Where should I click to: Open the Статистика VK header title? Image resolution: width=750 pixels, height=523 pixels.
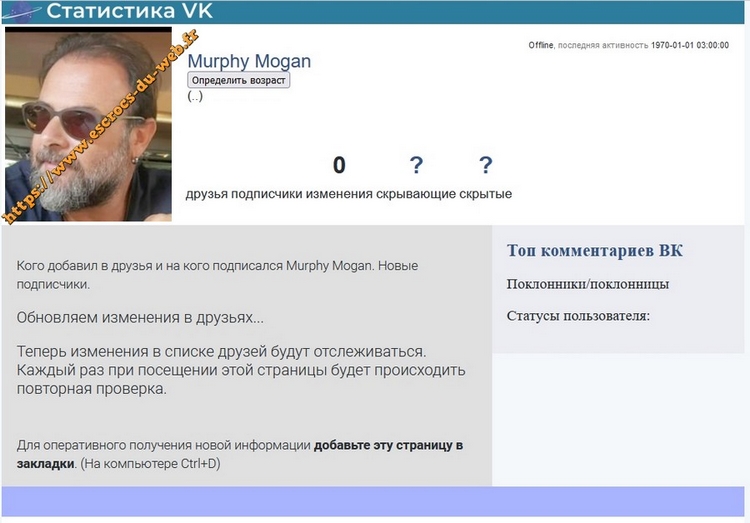click(x=129, y=11)
